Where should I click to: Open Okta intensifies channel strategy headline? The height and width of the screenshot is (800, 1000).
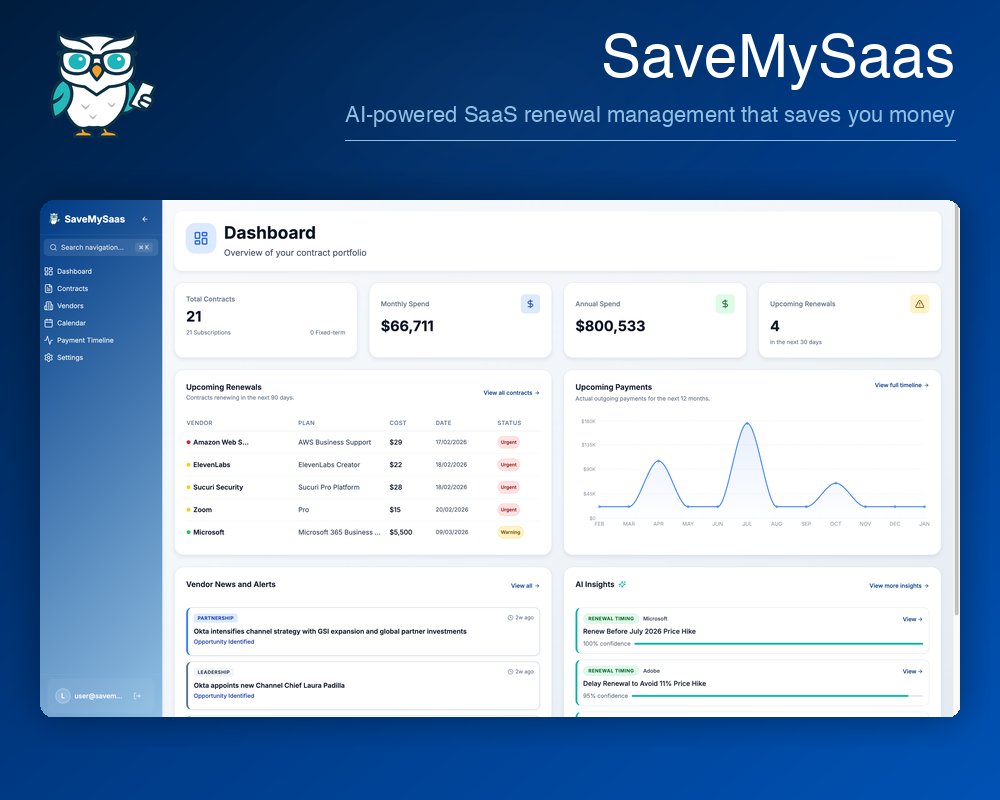coord(330,632)
